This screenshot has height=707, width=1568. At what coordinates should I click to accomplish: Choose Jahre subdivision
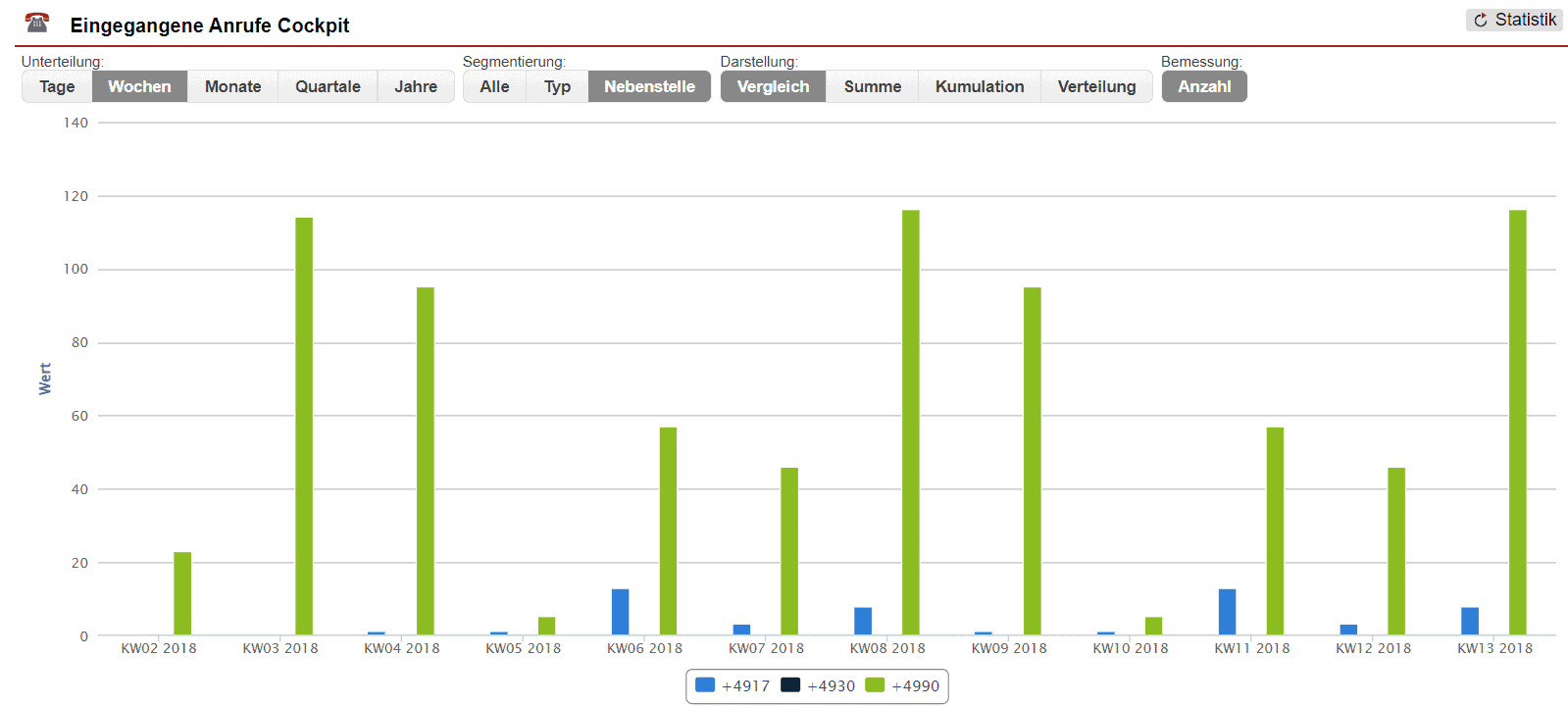[x=416, y=86]
